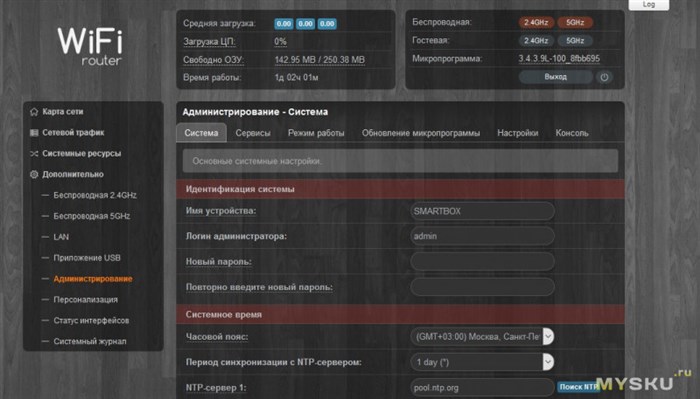
Task: Toggle the guest (Гостевая) 5GHz badge
Action: (x=575, y=41)
